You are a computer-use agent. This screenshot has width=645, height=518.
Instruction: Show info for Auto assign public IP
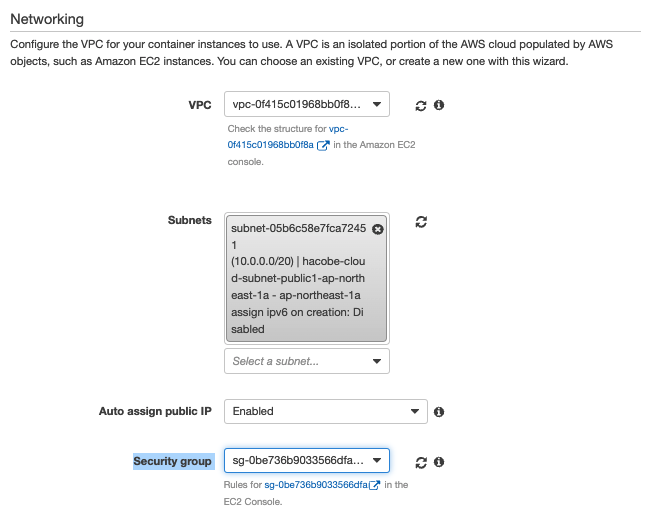439,411
